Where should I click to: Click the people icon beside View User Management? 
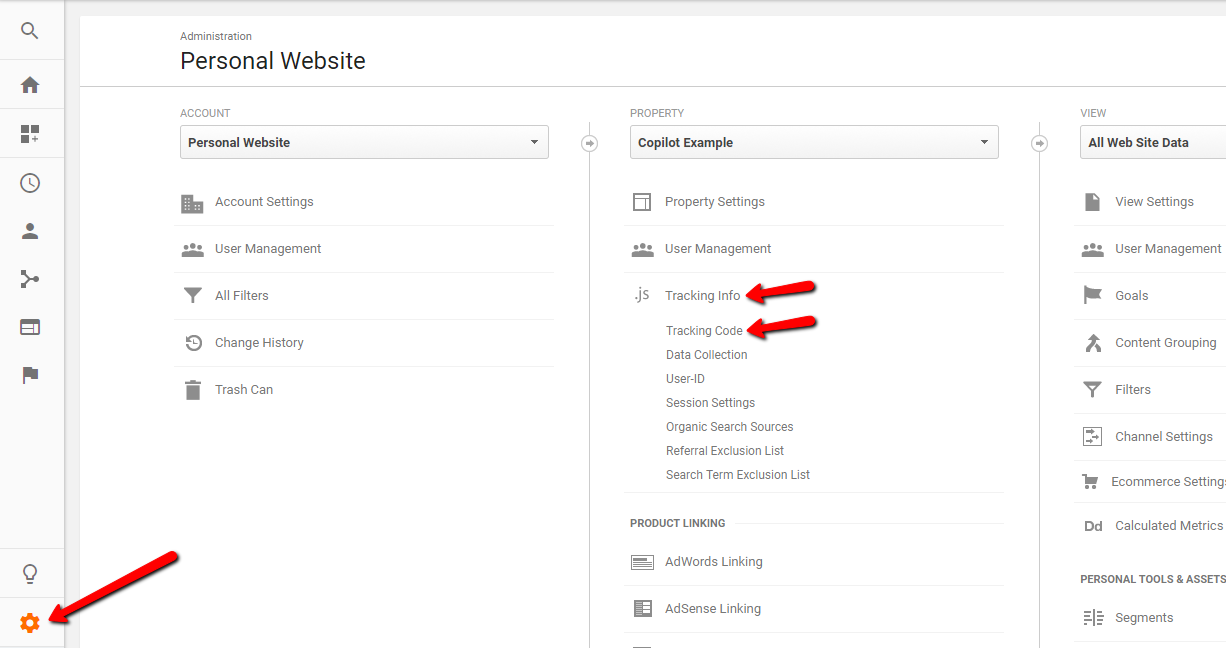coord(1093,250)
